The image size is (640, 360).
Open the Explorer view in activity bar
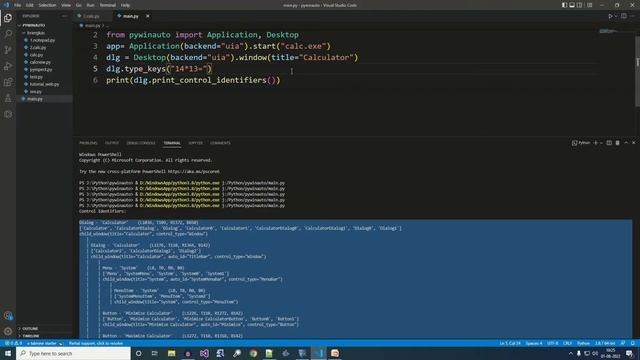8,18
